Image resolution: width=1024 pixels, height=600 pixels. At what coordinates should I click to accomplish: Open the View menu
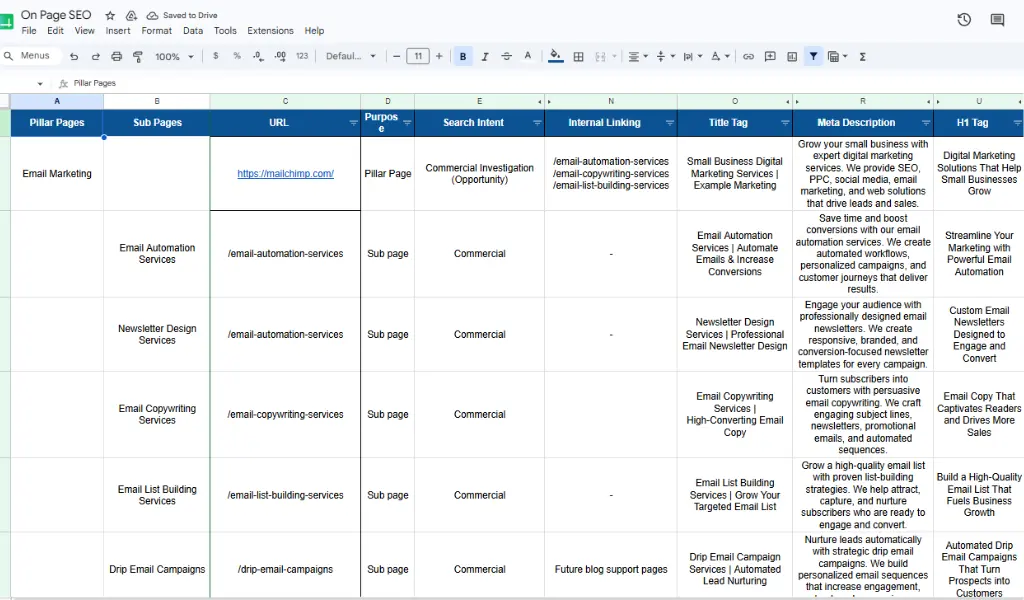click(84, 31)
